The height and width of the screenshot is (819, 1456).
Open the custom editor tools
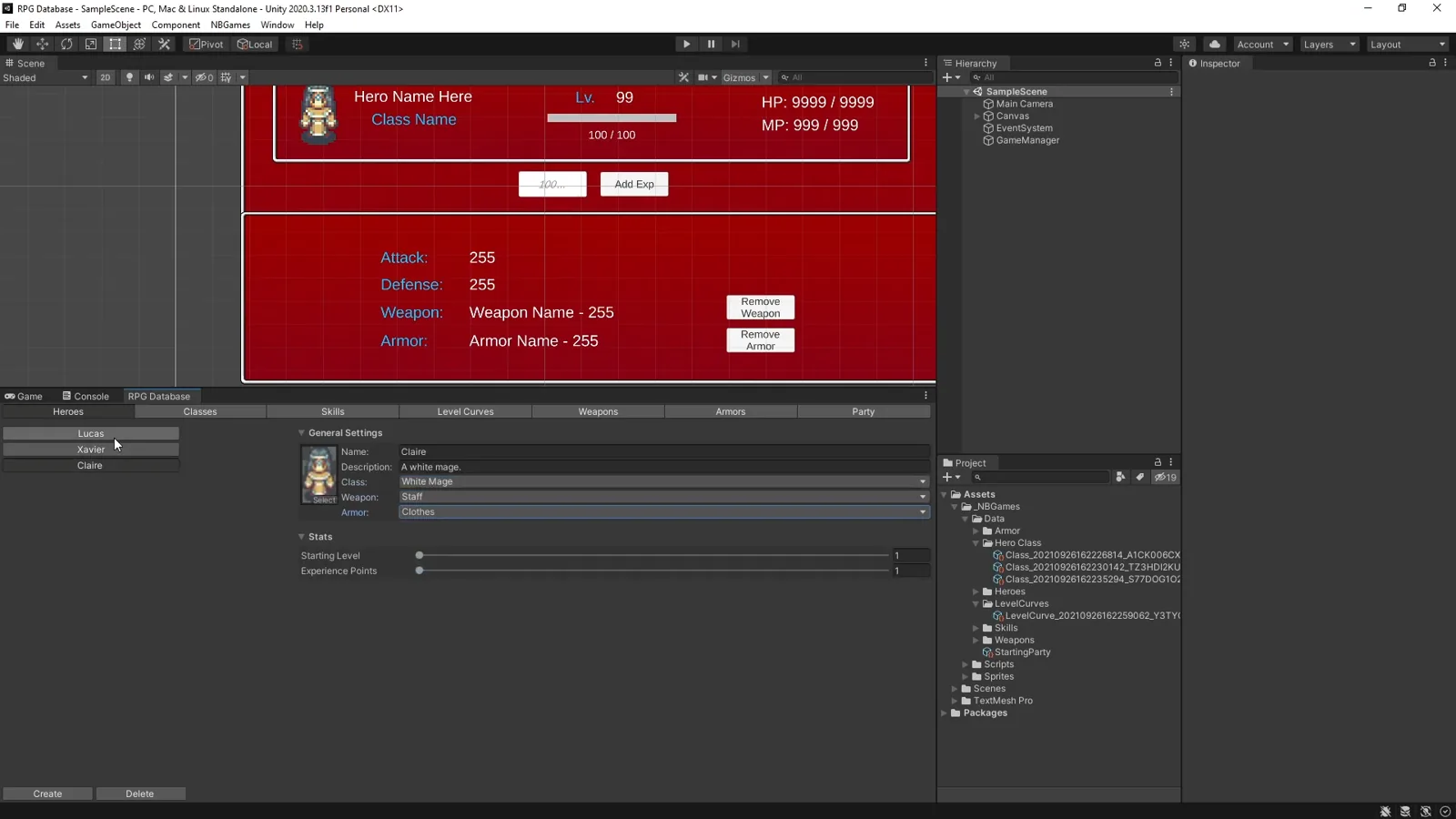164,44
